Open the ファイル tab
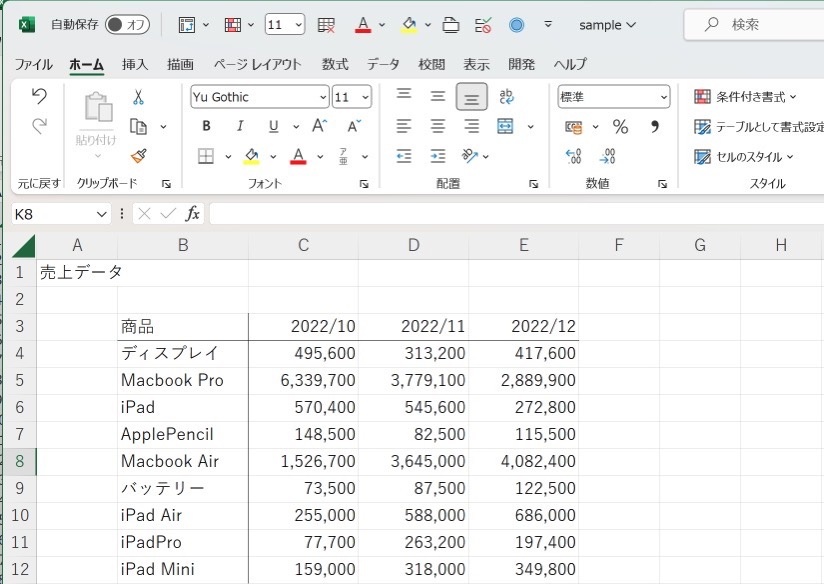Viewport: 824px width, 584px height. (34, 65)
